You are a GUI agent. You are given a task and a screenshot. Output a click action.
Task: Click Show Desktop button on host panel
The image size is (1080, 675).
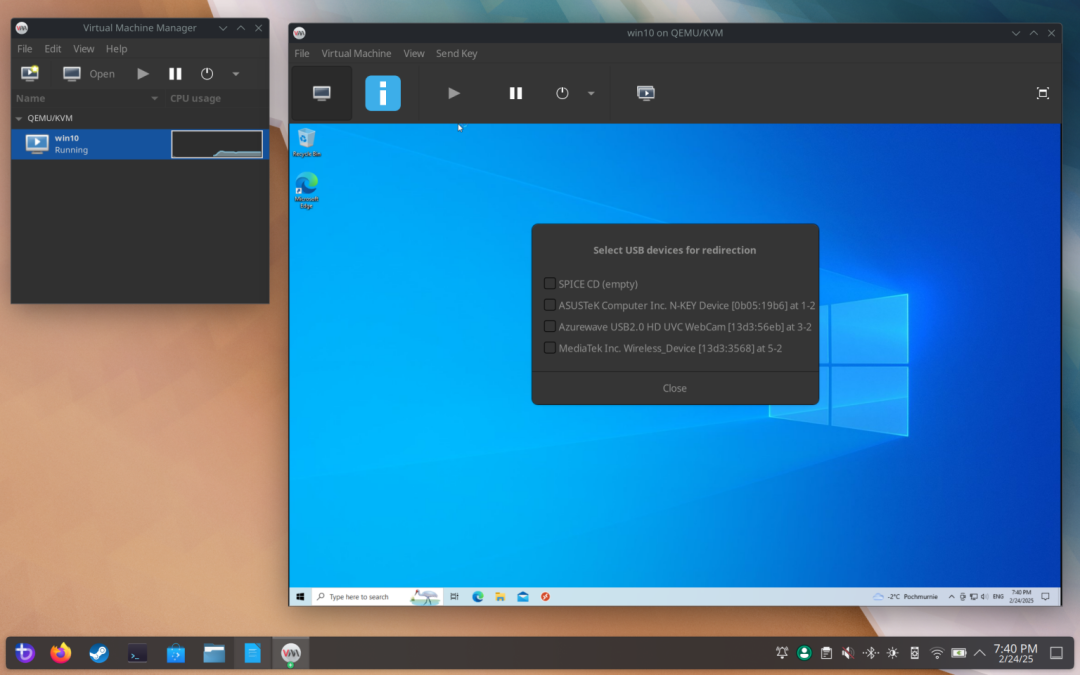click(1056, 652)
